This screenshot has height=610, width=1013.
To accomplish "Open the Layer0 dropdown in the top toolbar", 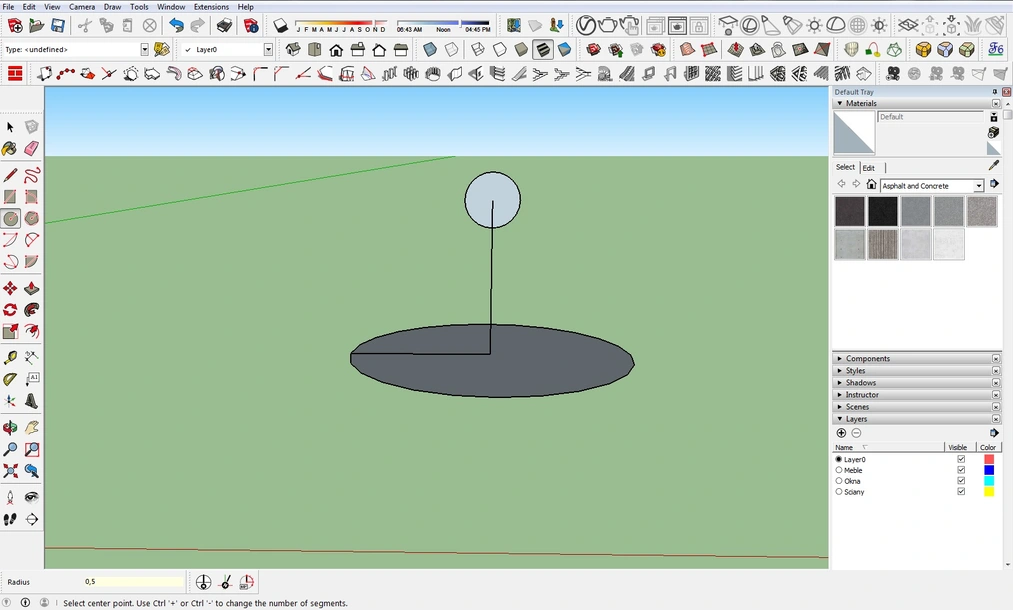I will pos(267,48).
